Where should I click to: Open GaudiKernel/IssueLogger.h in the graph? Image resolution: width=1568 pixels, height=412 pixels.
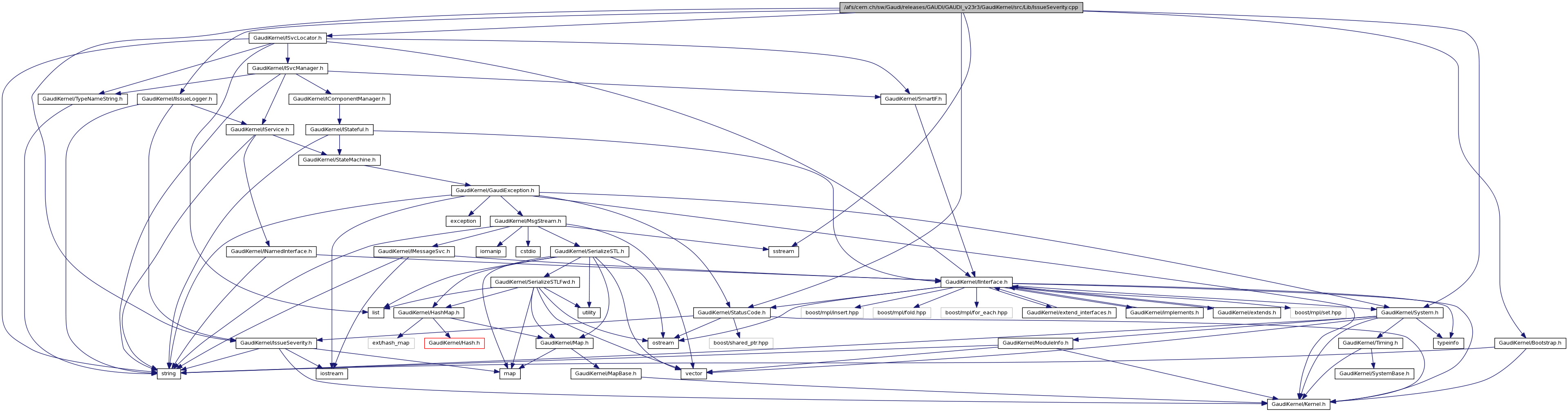pos(177,99)
